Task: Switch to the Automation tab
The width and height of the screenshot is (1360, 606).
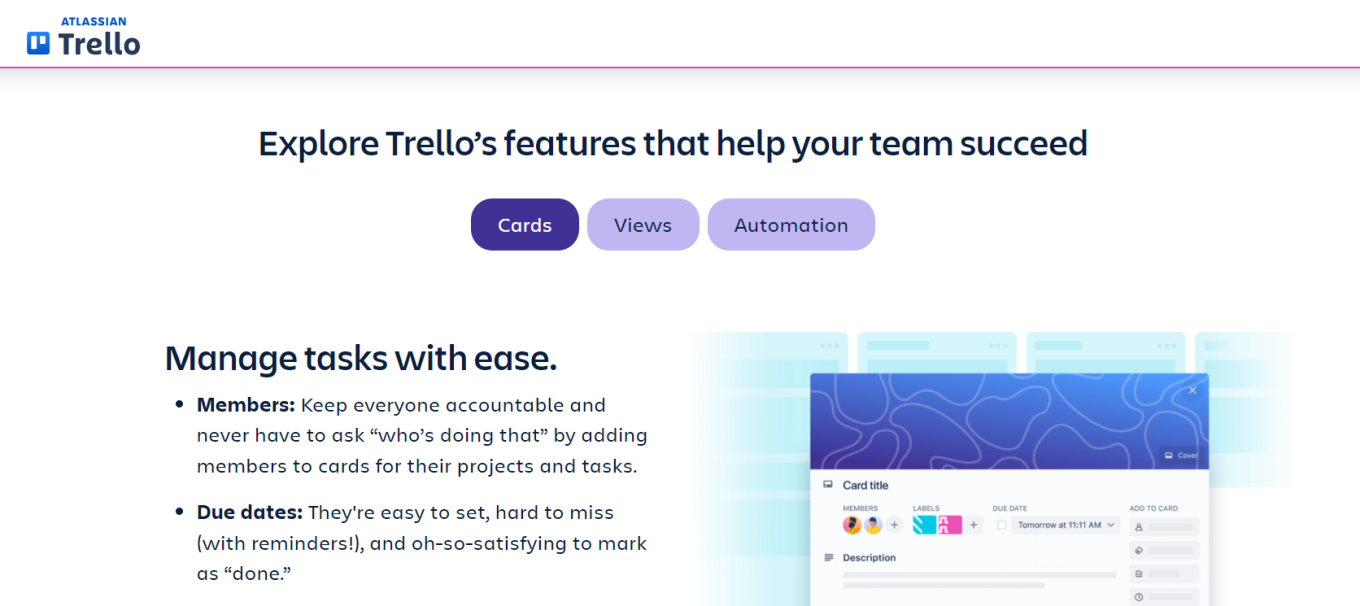Action: point(791,224)
